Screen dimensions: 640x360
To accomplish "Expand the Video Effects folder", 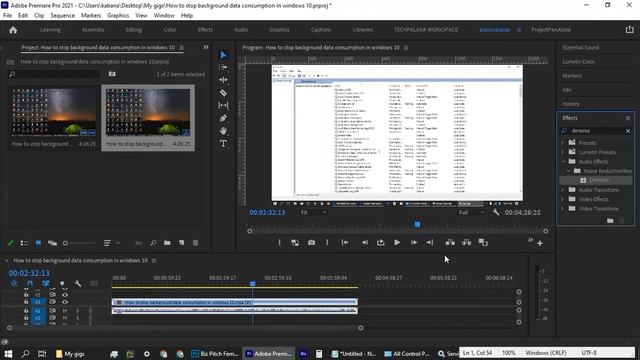I will pyautogui.click(x=562, y=199).
